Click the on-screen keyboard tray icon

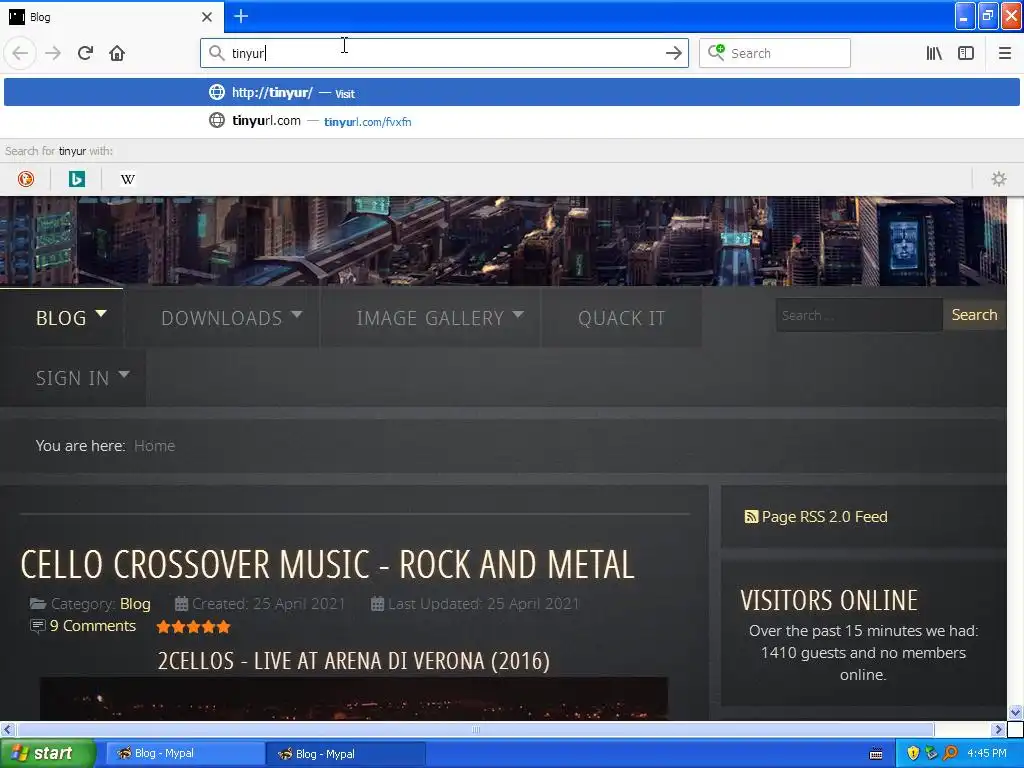pyautogui.click(x=876, y=754)
